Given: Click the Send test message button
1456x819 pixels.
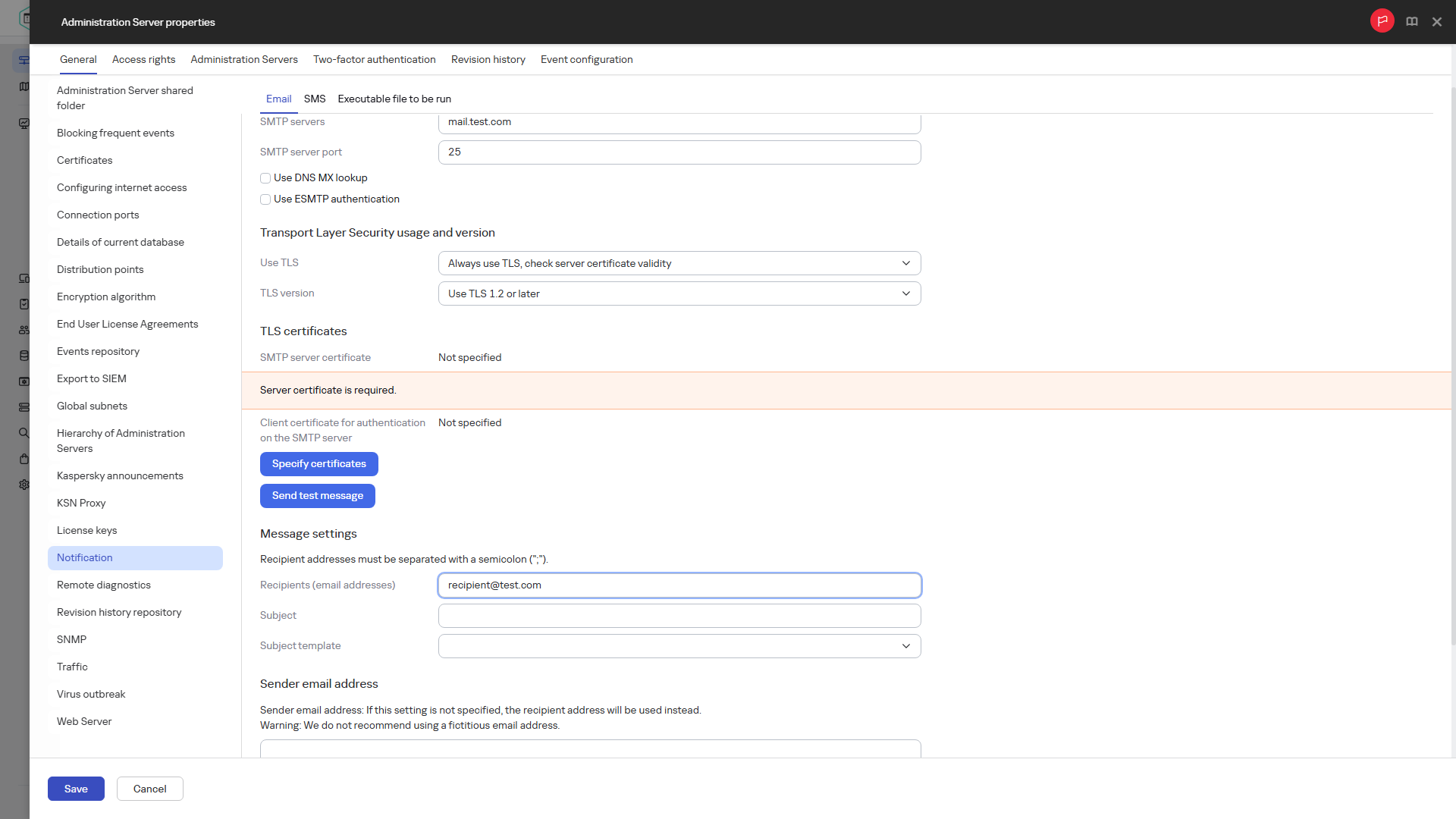Looking at the screenshot, I should pyautogui.click(x=318, y=496).
